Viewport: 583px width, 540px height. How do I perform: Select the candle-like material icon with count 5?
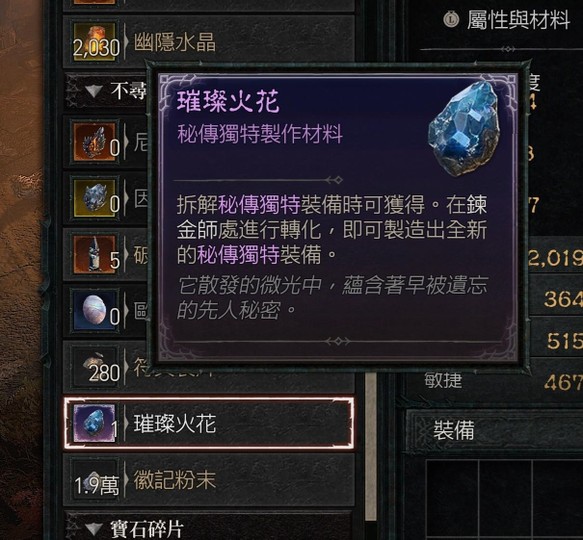94,254
